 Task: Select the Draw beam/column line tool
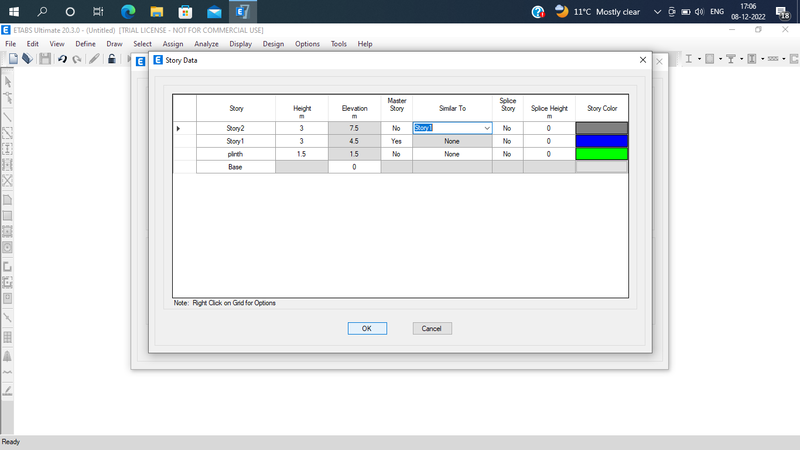(x=7, y=117)
